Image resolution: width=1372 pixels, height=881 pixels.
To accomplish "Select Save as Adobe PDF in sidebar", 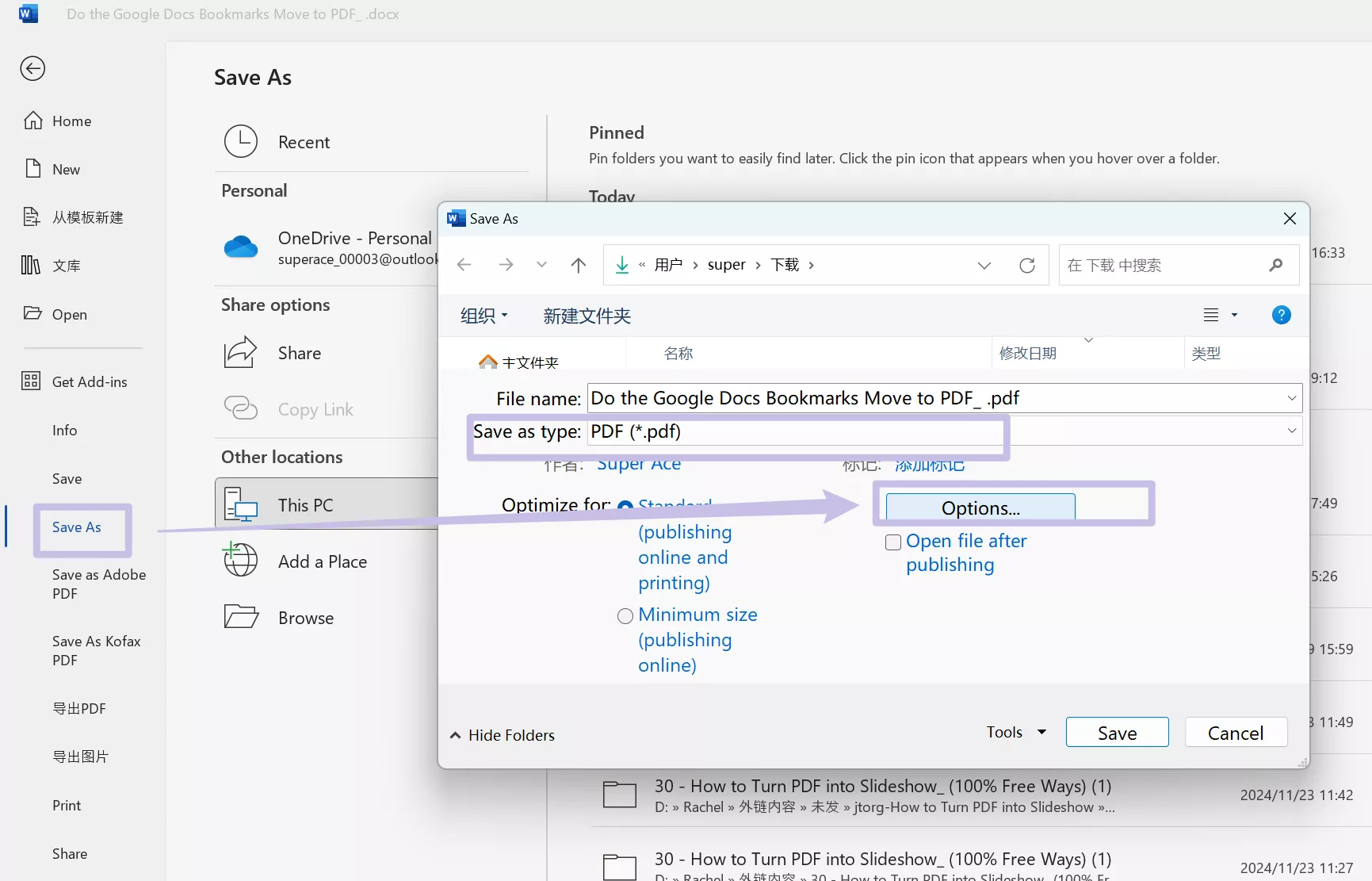I will coord(99,584).
